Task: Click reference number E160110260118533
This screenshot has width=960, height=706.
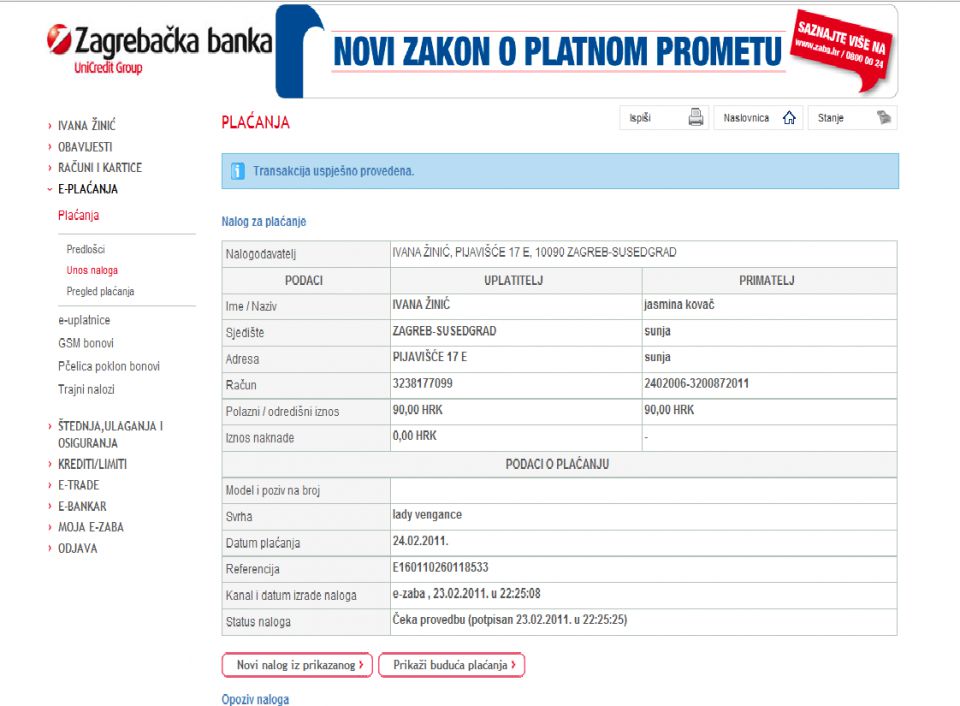Action: click(440, 568)
